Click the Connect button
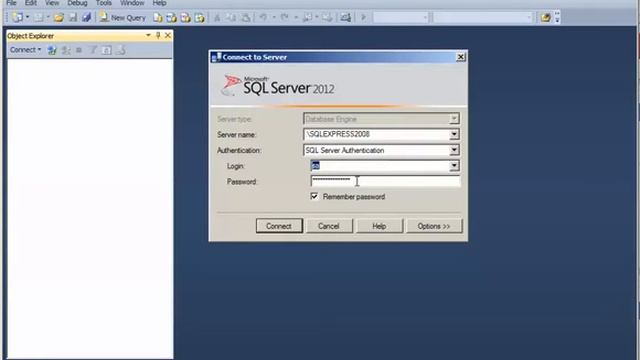 point(279,226)
